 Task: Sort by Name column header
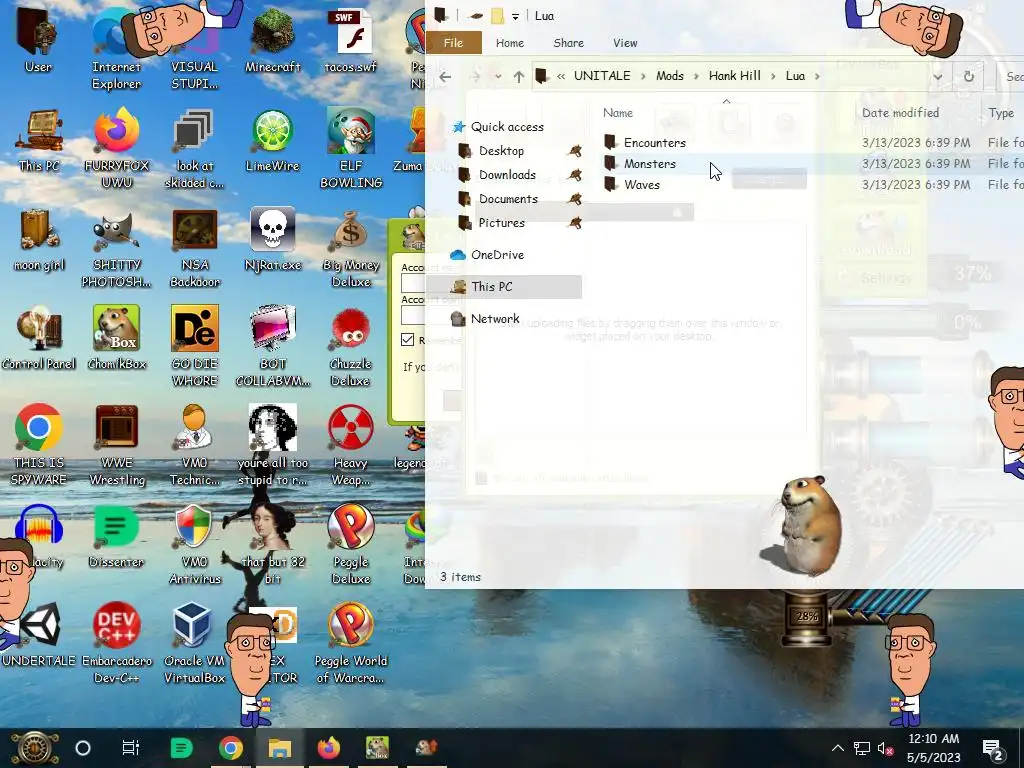tap(618, 112)
